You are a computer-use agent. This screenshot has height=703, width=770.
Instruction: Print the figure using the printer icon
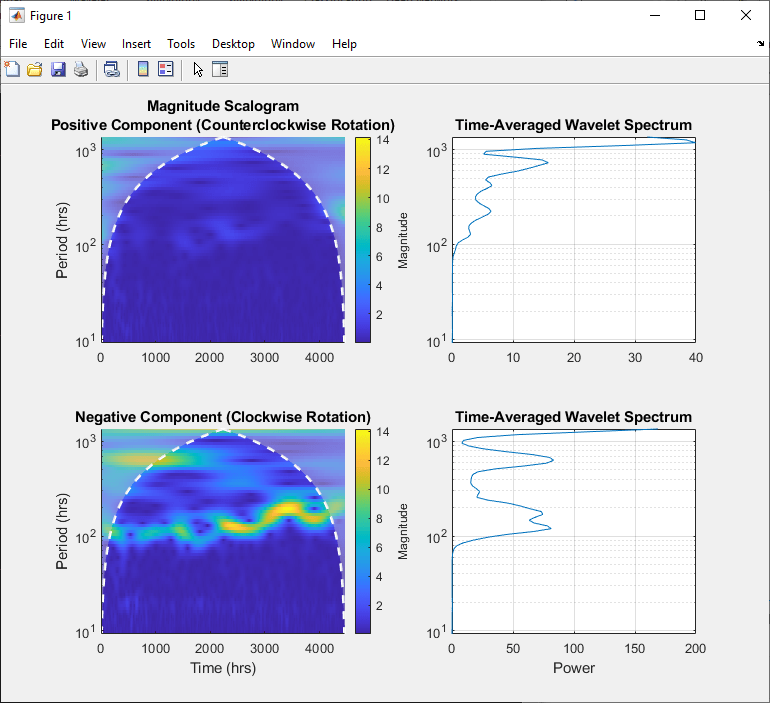pos(81,69)
